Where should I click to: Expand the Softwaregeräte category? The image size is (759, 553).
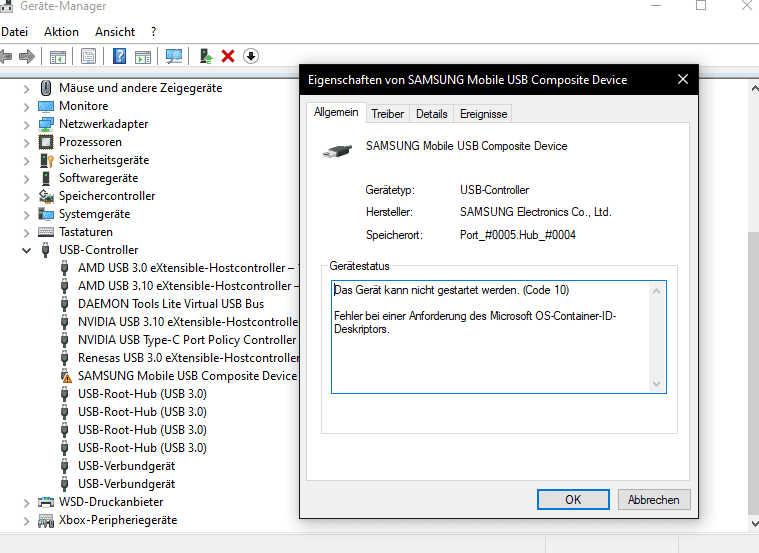pos(27,179)
